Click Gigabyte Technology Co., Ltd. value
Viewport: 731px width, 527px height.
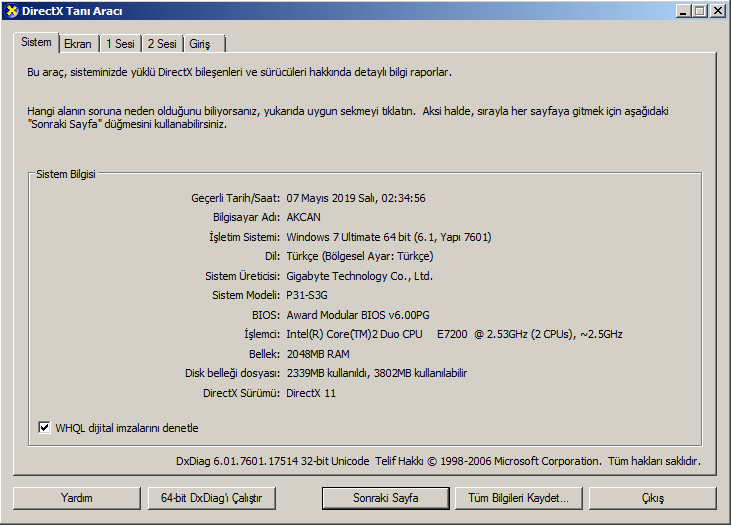(x=359, y=276)
